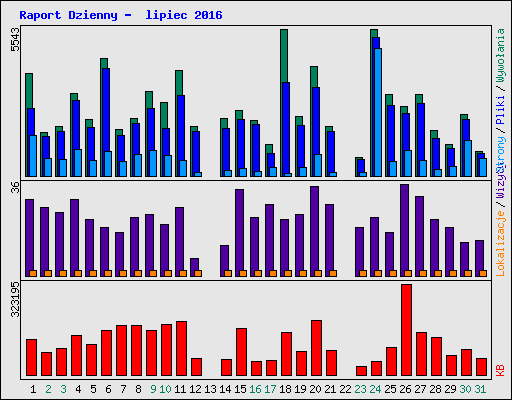
Task: Click the orange Lokalizacje legend text
Action: (x=500, y=244)
